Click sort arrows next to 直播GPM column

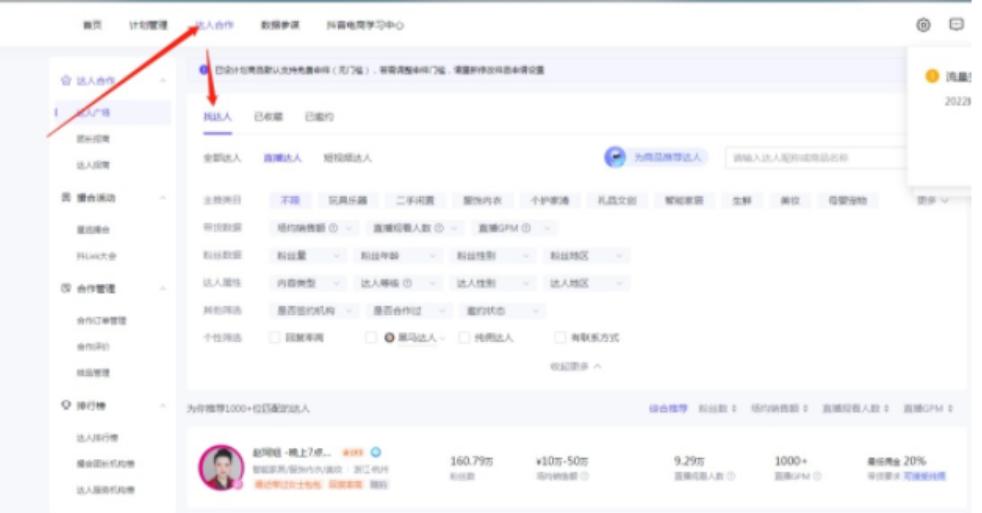(x=950, y=408)
